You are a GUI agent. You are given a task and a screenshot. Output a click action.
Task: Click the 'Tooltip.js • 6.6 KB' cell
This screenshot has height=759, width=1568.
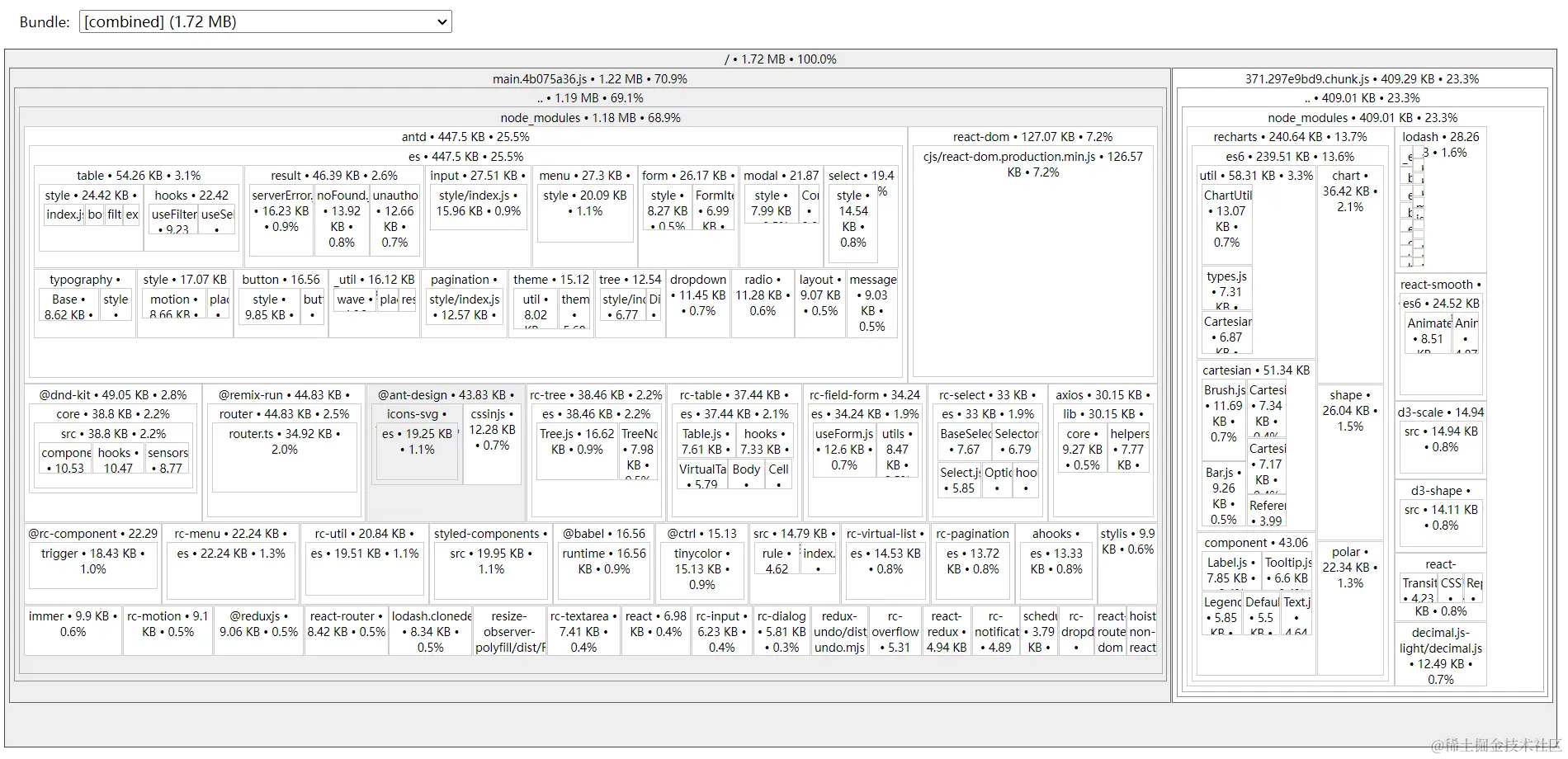[x=1287, y=571]
